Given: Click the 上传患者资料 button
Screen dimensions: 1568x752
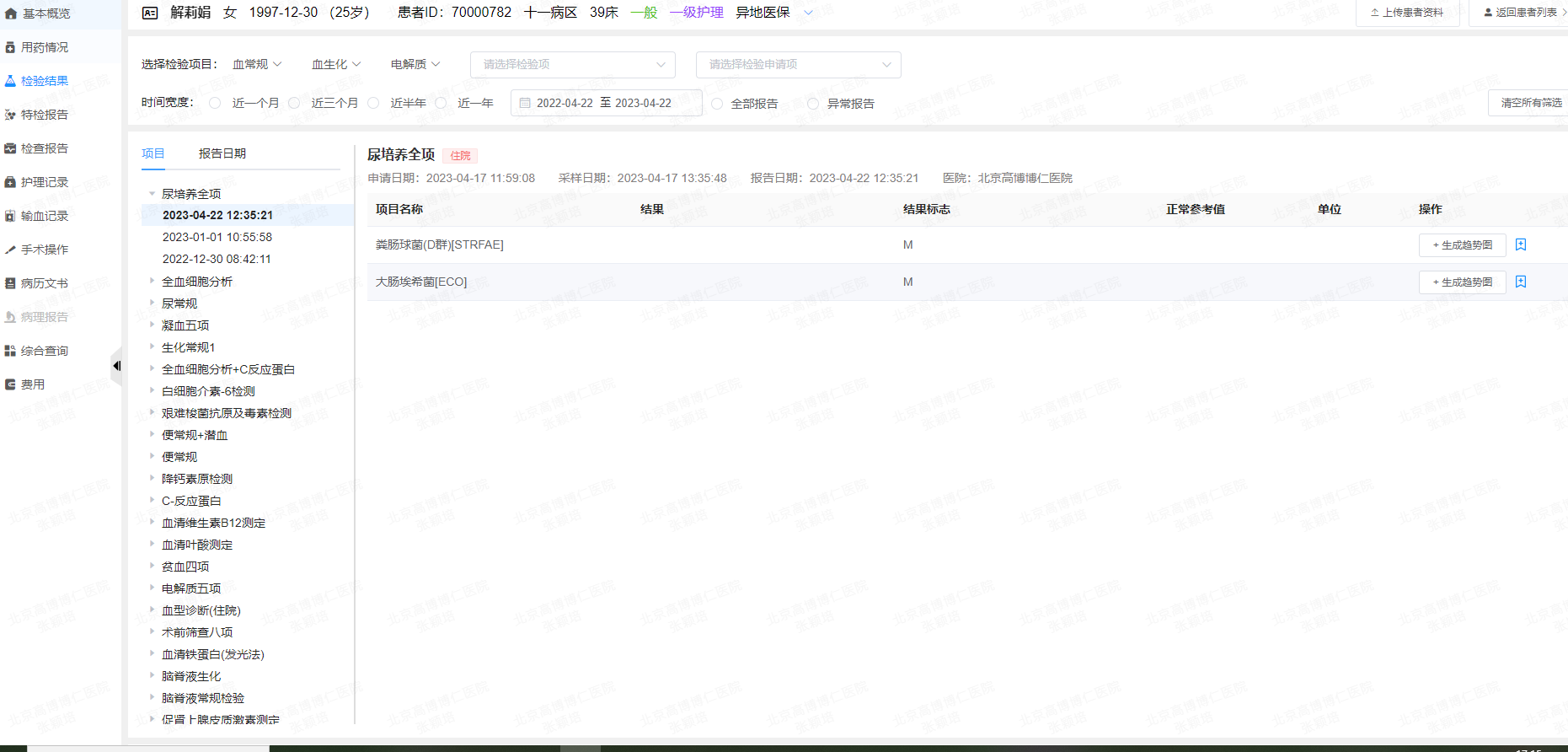Looking at the screenshot, I should tap(1407, 13).
